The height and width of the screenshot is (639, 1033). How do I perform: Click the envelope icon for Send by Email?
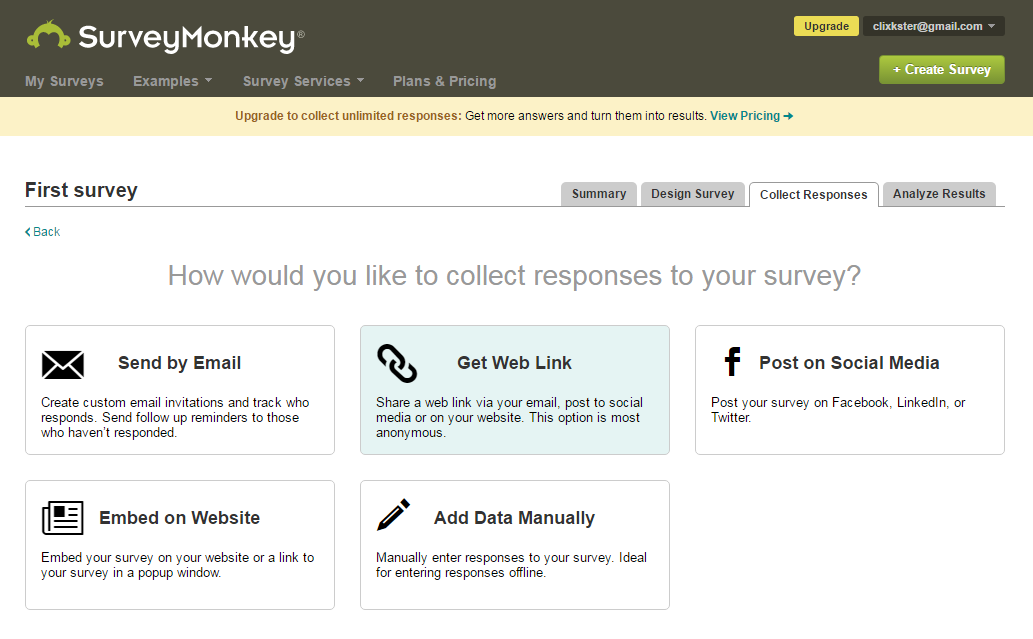click(62, 364)
